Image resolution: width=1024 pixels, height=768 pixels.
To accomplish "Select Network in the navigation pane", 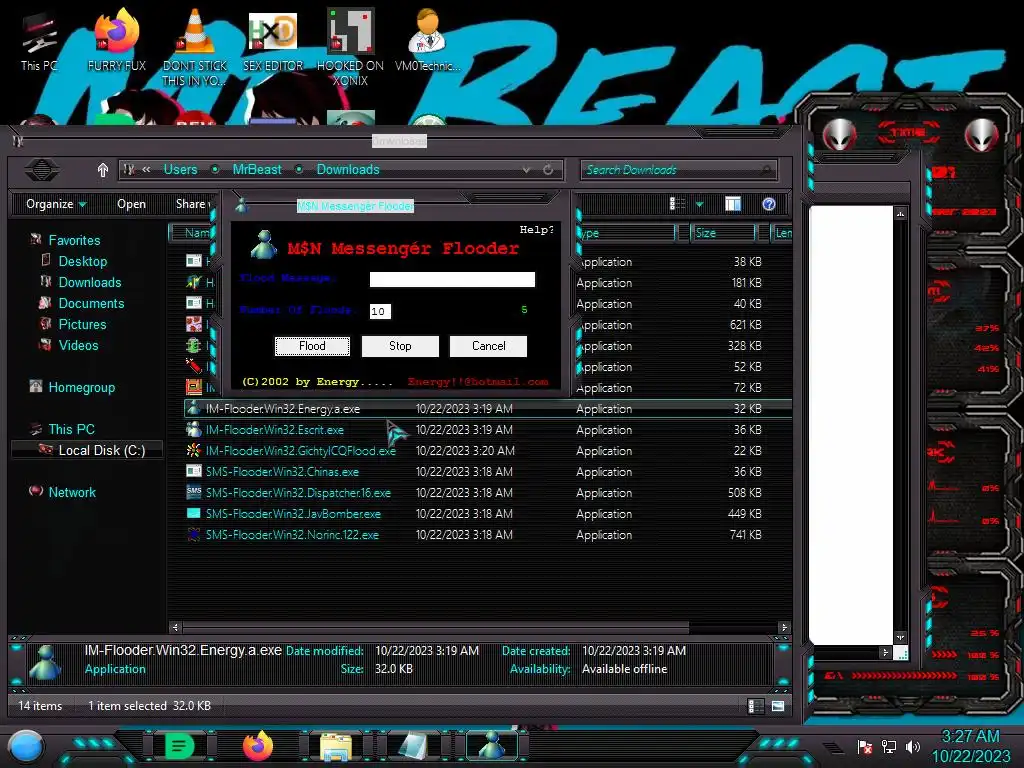I will (72, 492).
